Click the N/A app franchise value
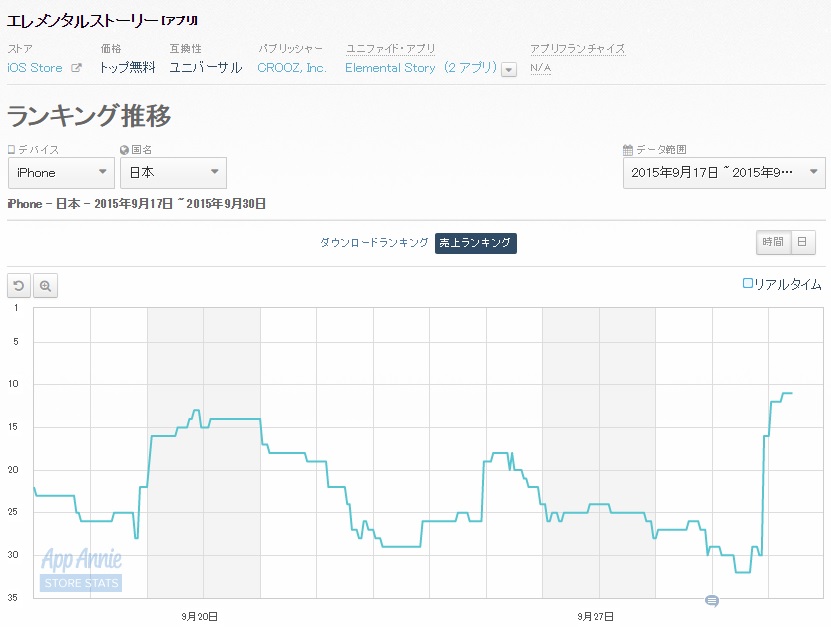The width and height of the screenshot is (831, 627). click(x=541, y=68)
